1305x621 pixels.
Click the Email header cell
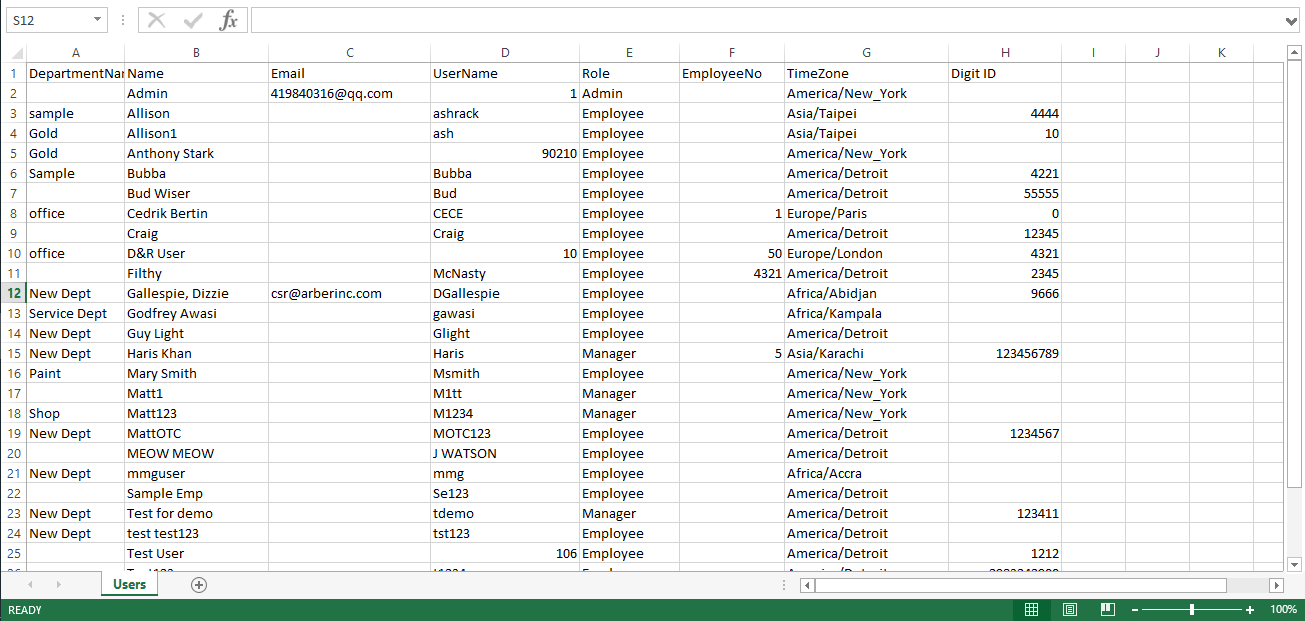pyautogui.click(x=350, y=73)
